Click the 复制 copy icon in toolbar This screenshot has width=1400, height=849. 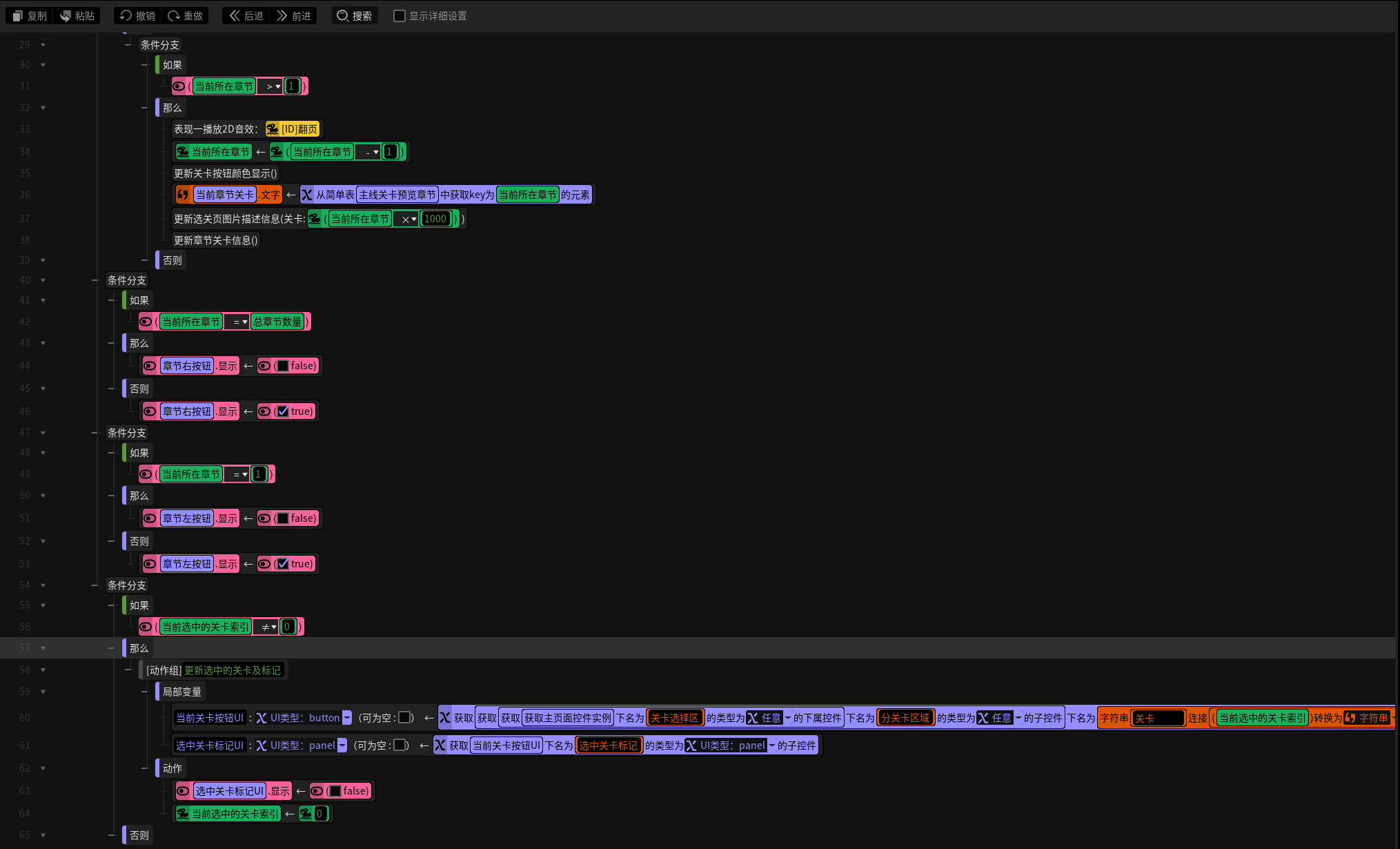18,16
